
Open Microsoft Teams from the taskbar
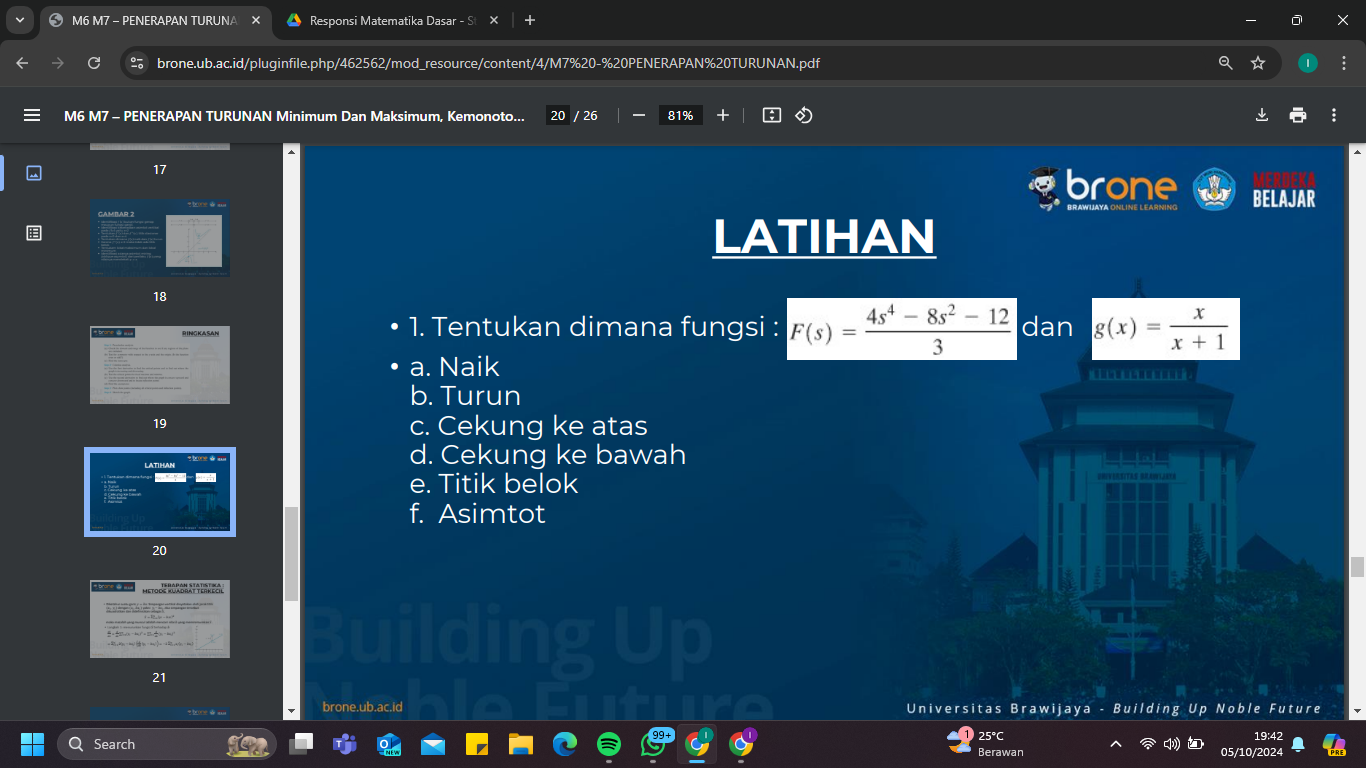pyautogui.click(x=345, y=744)
